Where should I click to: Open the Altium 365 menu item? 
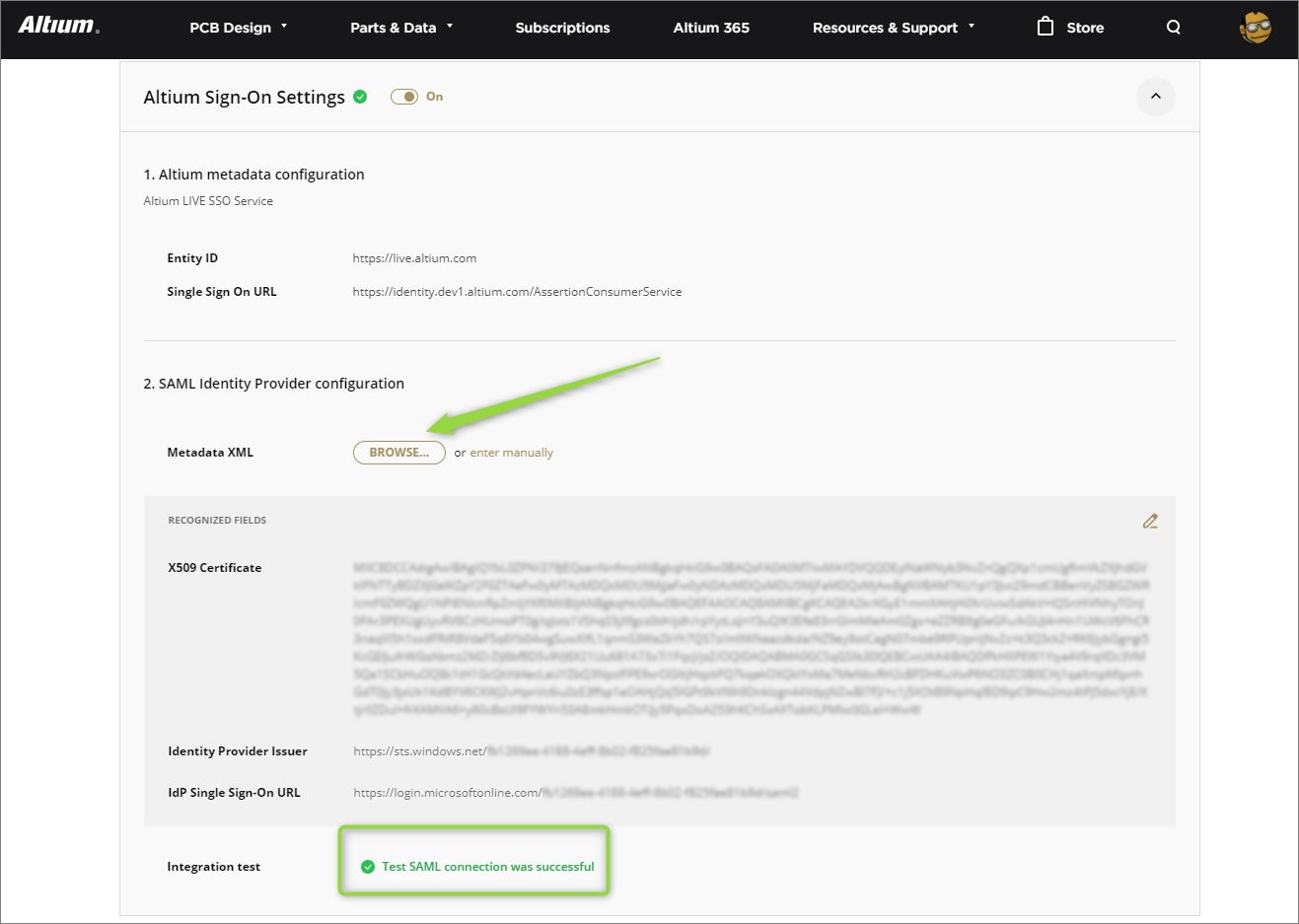click(x=711, y=28)
